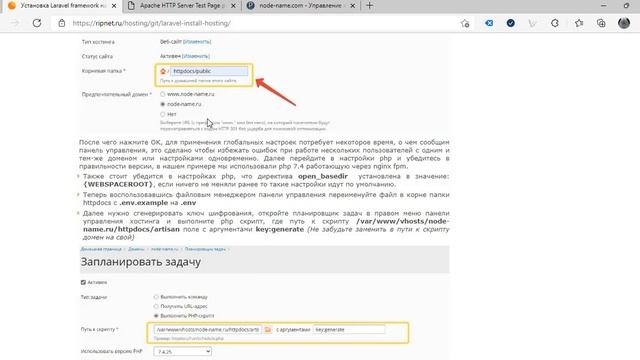Open the extensions puzzle icon
The width and height of the screenshot is (640, 360).
pyautogui.click(x=554, y=23)
